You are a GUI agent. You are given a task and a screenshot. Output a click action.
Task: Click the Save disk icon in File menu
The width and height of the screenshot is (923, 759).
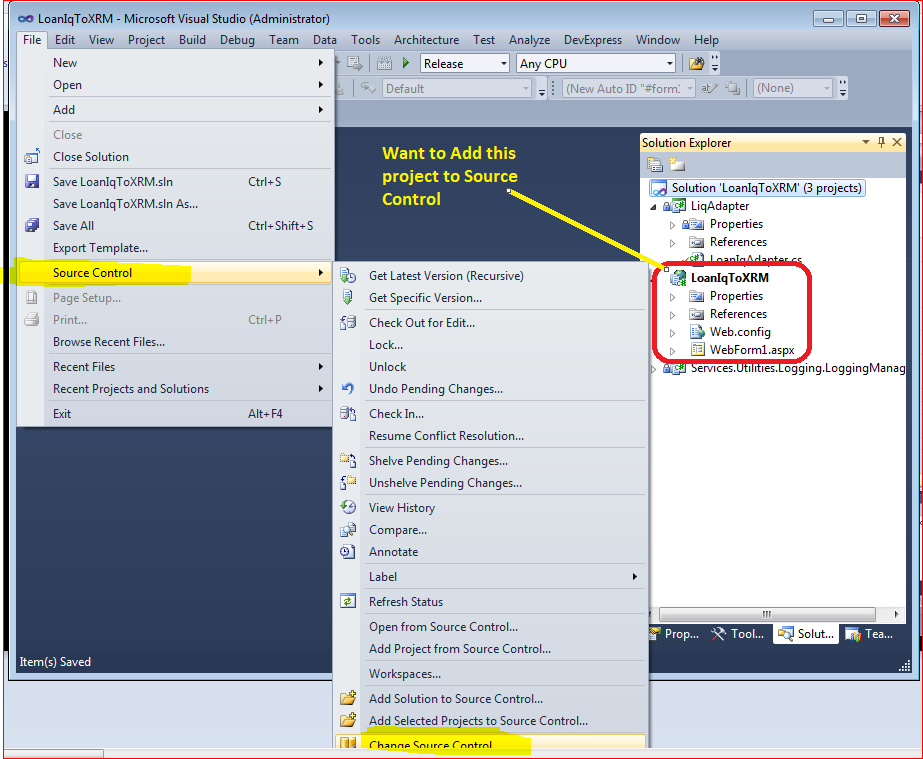[32, 181]
